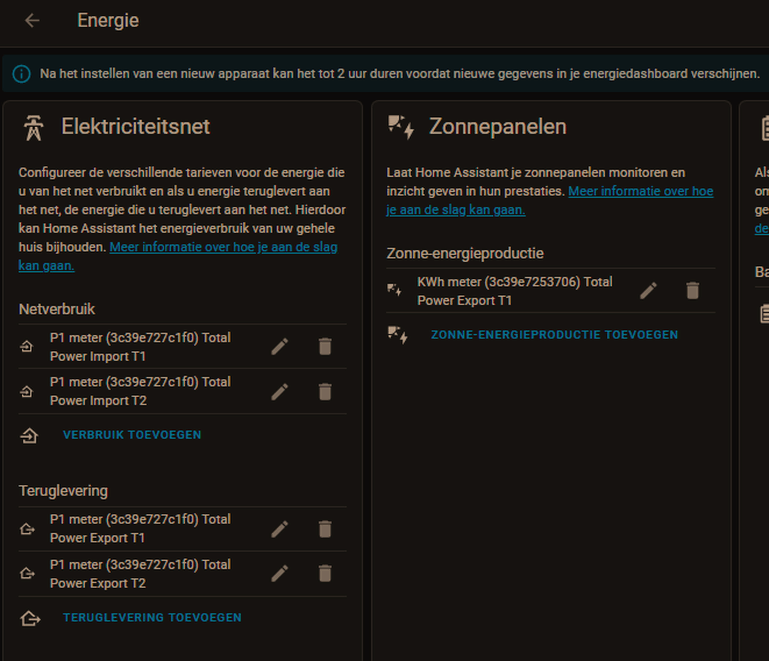Edit the Power Import T2 consumption entry

(x=279, y=391)
